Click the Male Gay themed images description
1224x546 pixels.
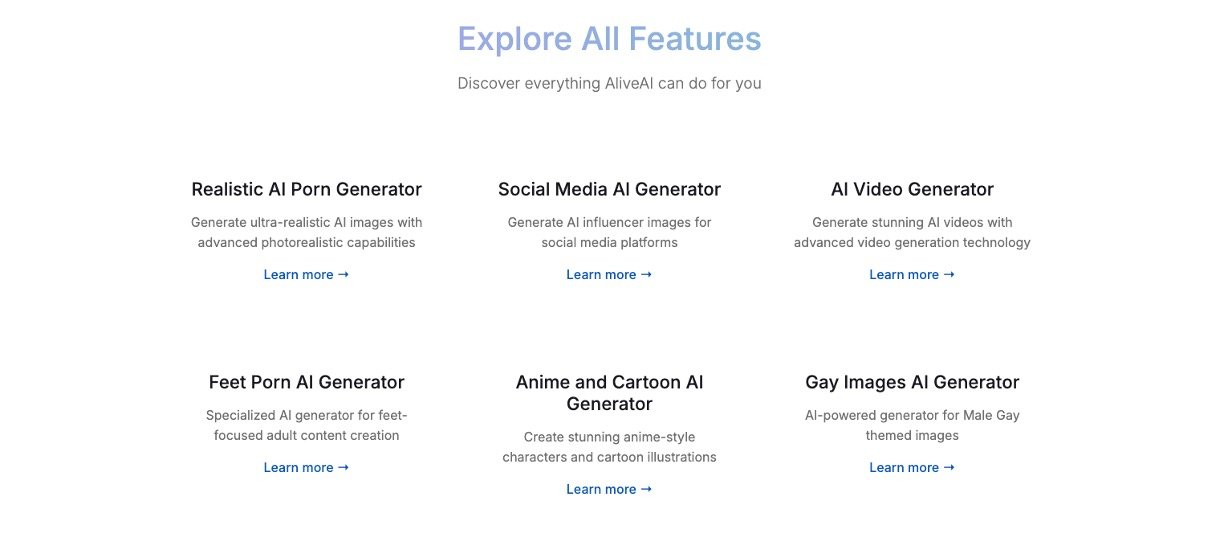point(912,426)
